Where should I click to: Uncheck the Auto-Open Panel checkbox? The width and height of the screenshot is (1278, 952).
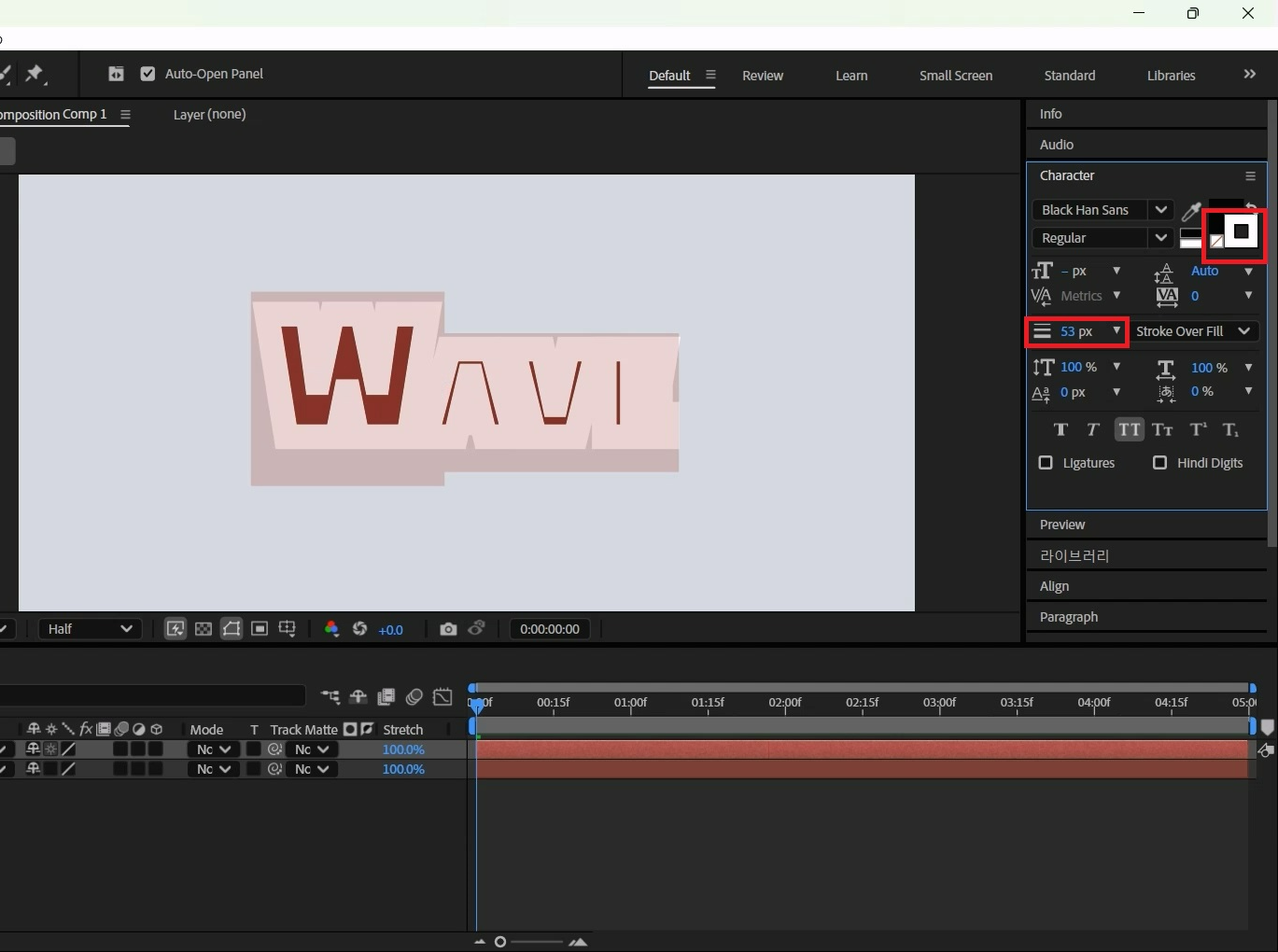(147, 74)
